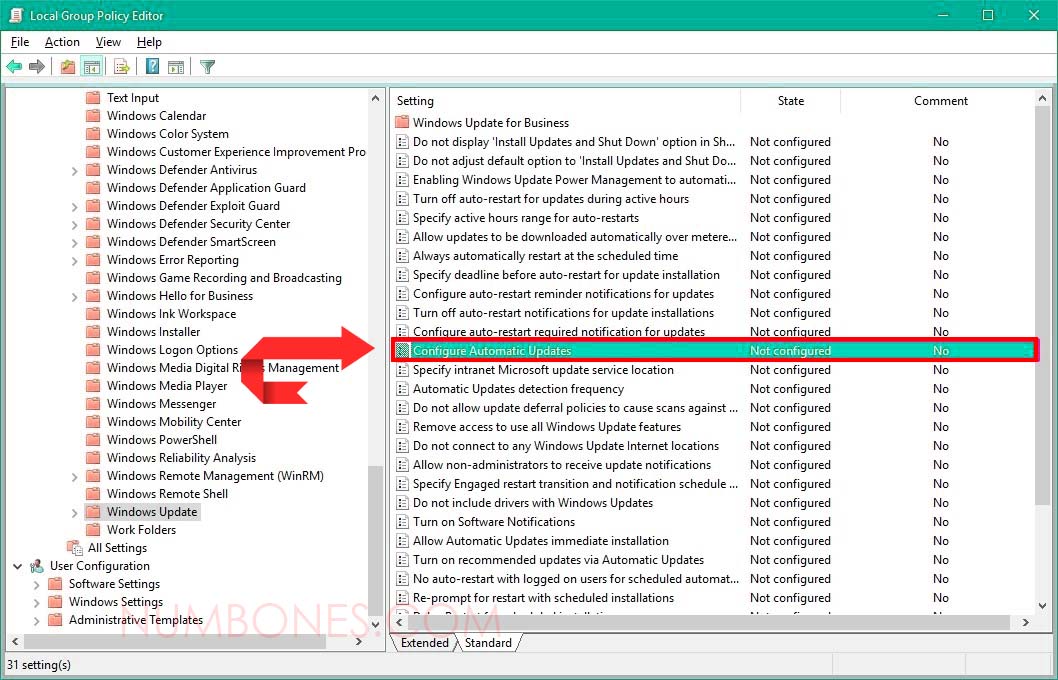Image resolution: width=1058 pixels, height=680 pixels.
Task: Click the Show/Hide Action Pane toolbar icon
Action: point(176,66)
